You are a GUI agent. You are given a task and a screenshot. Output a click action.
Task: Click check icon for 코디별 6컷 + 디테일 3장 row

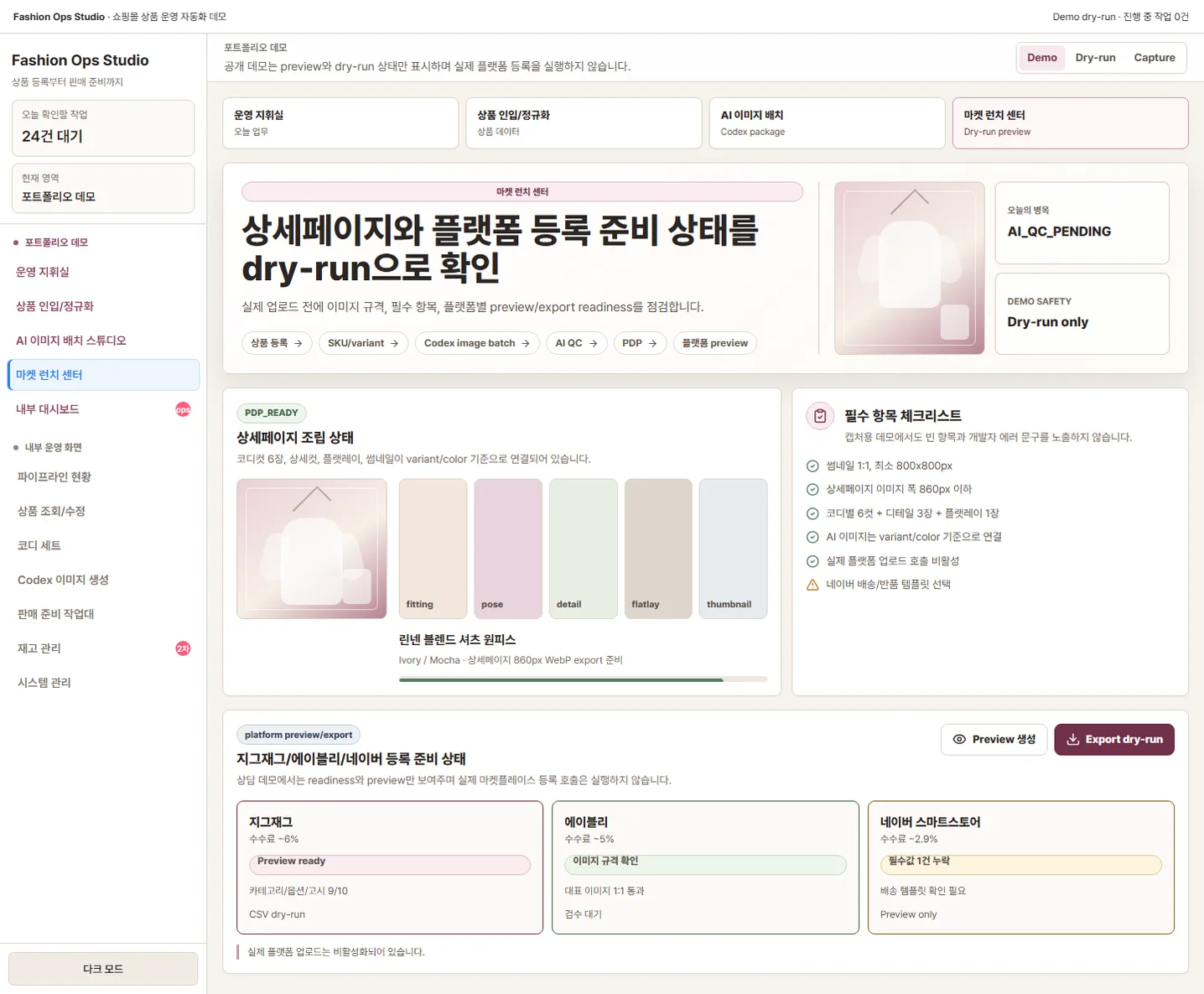click(x=812, y=513)
